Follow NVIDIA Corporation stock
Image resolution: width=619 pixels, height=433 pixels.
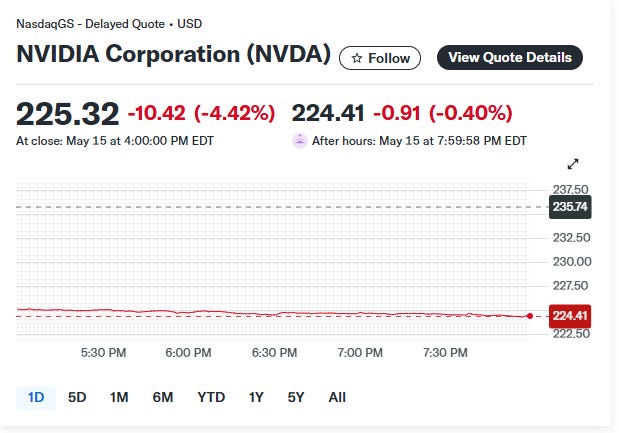(x=380, y=58)
